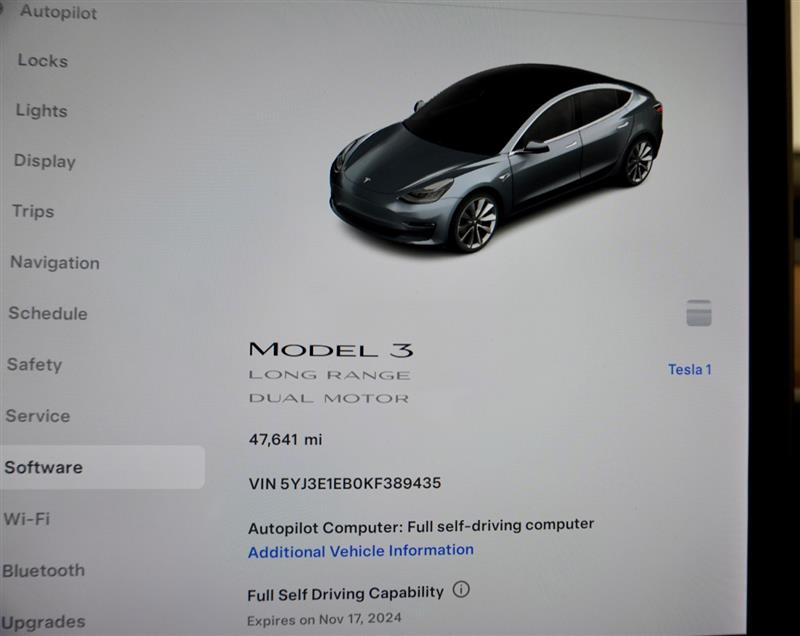Tap the Model 3 title heading
This screenshot has height=636, width=800.
point(331,350)
